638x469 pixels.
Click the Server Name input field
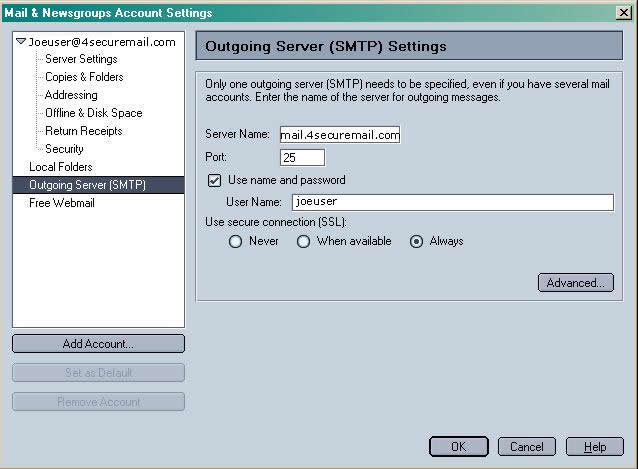[339, 135]
